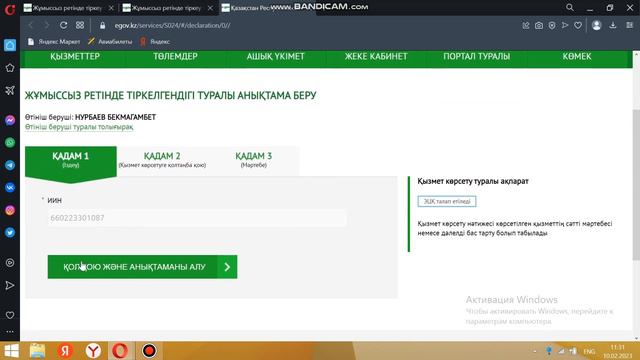Go forward to the next page
Viewport: 640px width, 360px height.
tap(47, 25)
